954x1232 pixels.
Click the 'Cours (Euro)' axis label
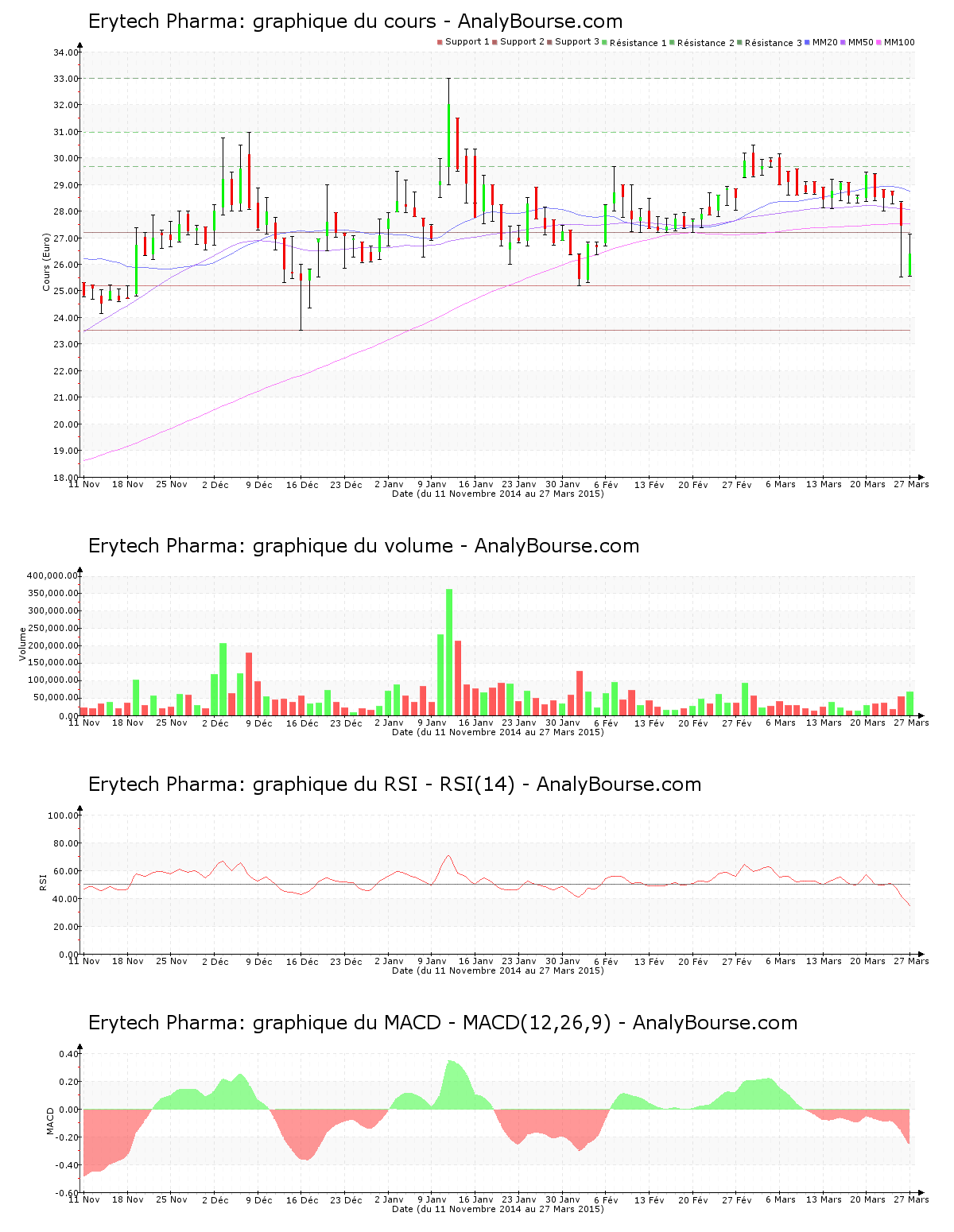pos(47,262)
